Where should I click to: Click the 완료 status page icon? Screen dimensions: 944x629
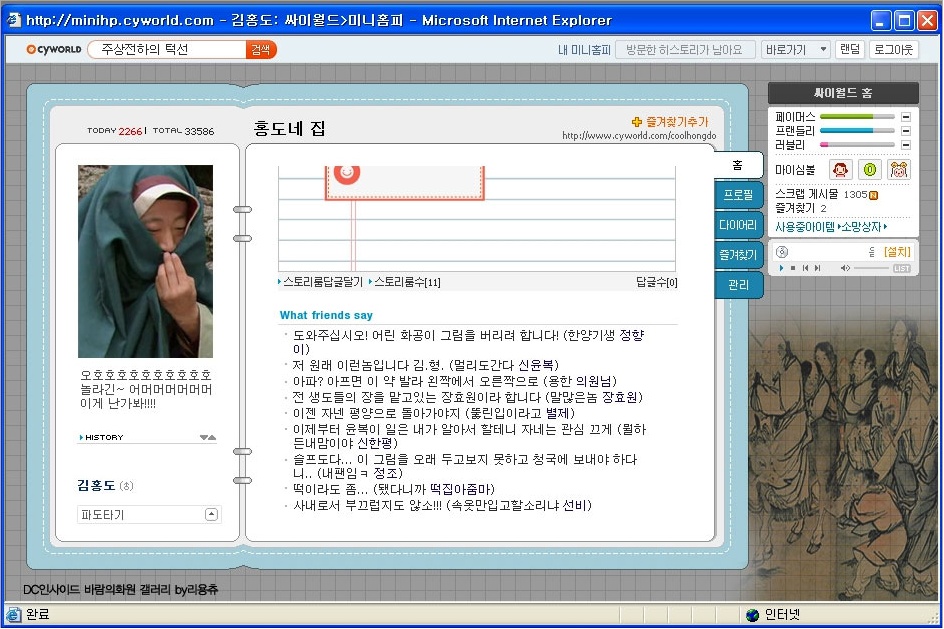(x=13, y=615)
